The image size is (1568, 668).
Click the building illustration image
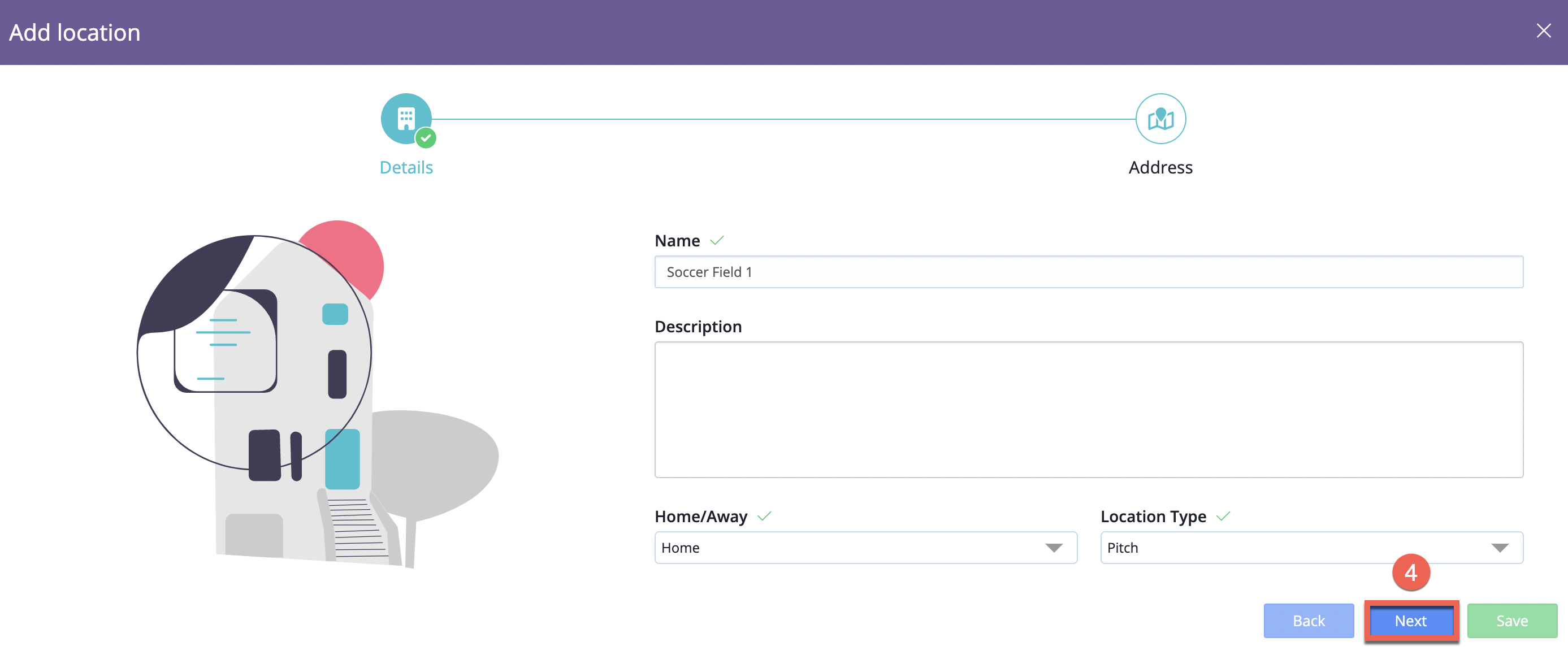coord(317,396)
